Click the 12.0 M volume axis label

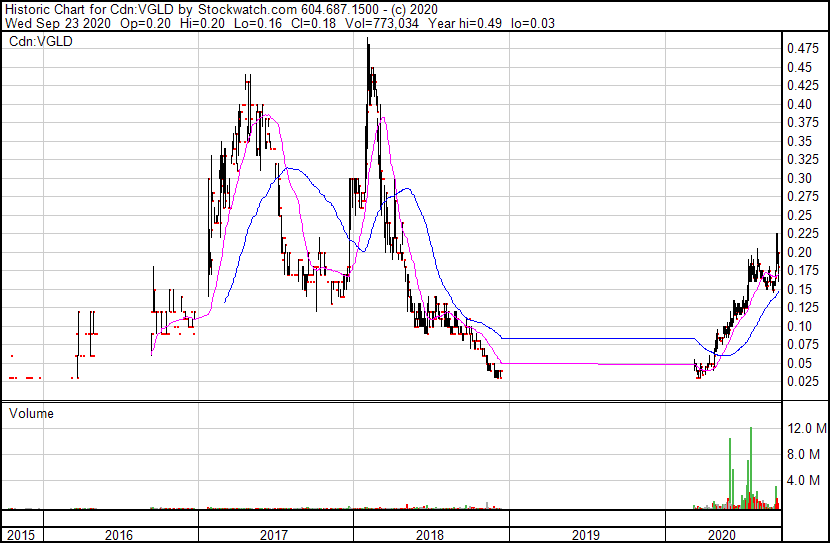pos(806,429)
